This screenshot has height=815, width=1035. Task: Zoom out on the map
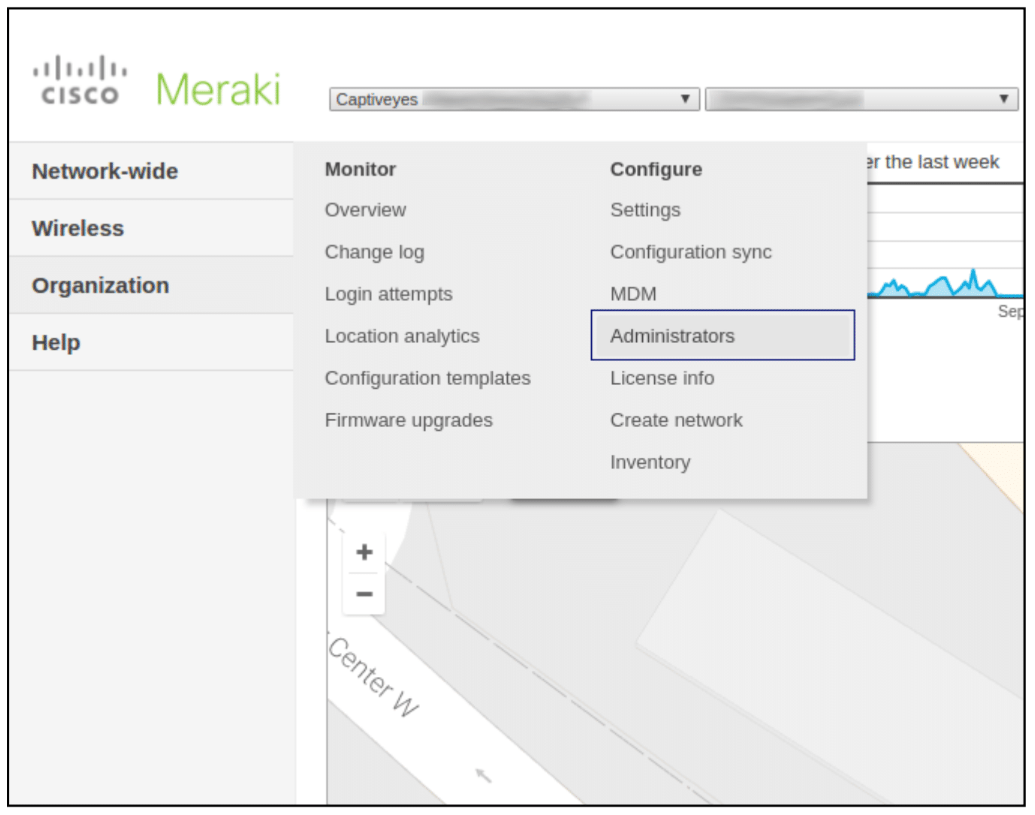362,592
